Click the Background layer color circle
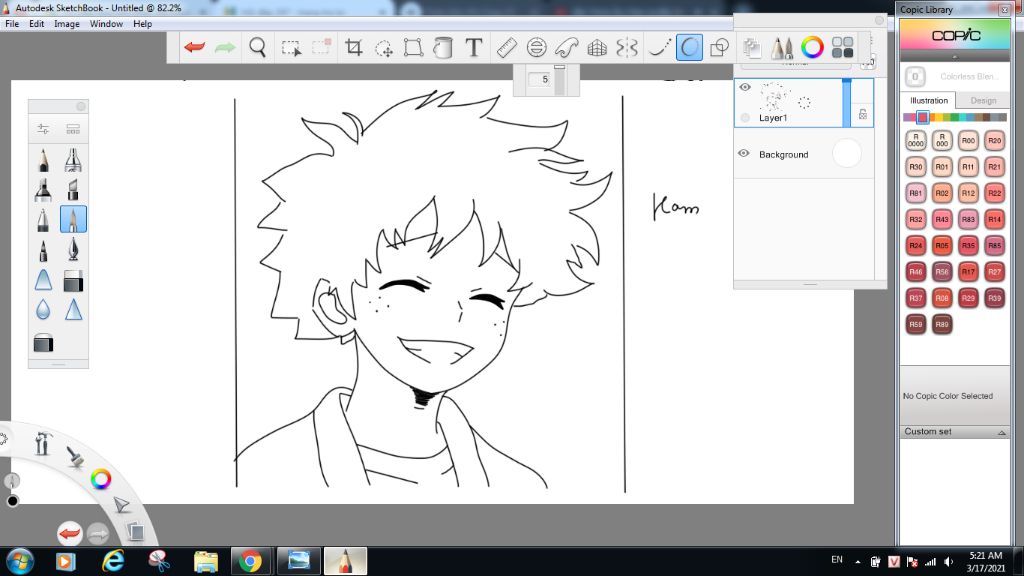 846,153
